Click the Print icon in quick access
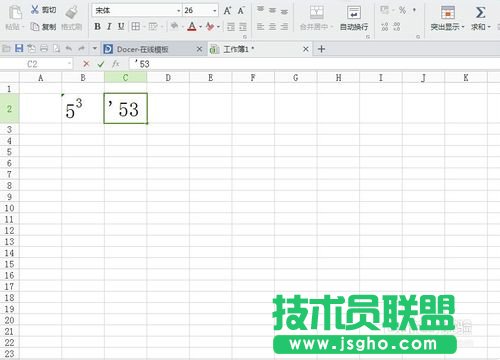The height and width of the screenshot is (360, 500). tap(44, 49)
